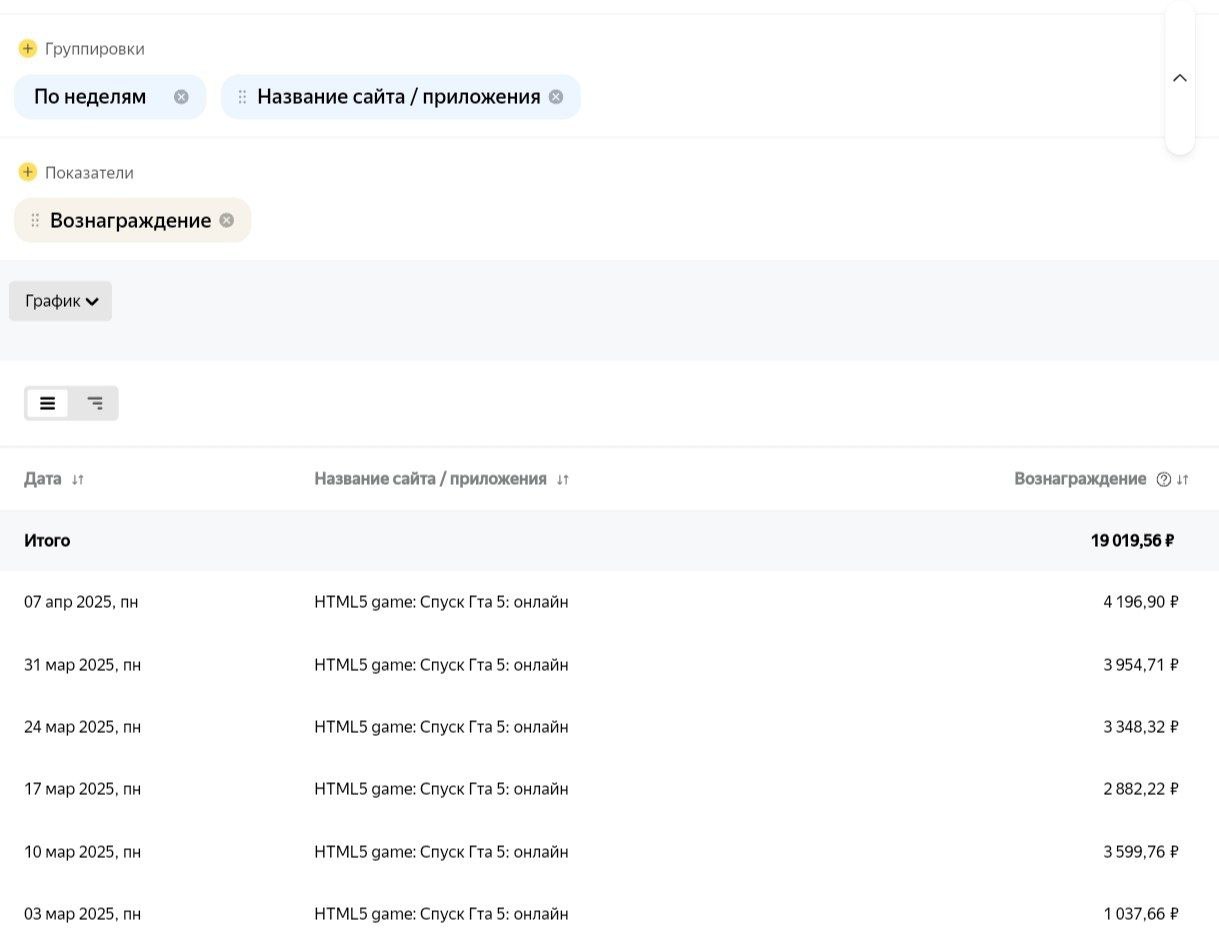Sort table by Дата column arrows

click(78, 479)
